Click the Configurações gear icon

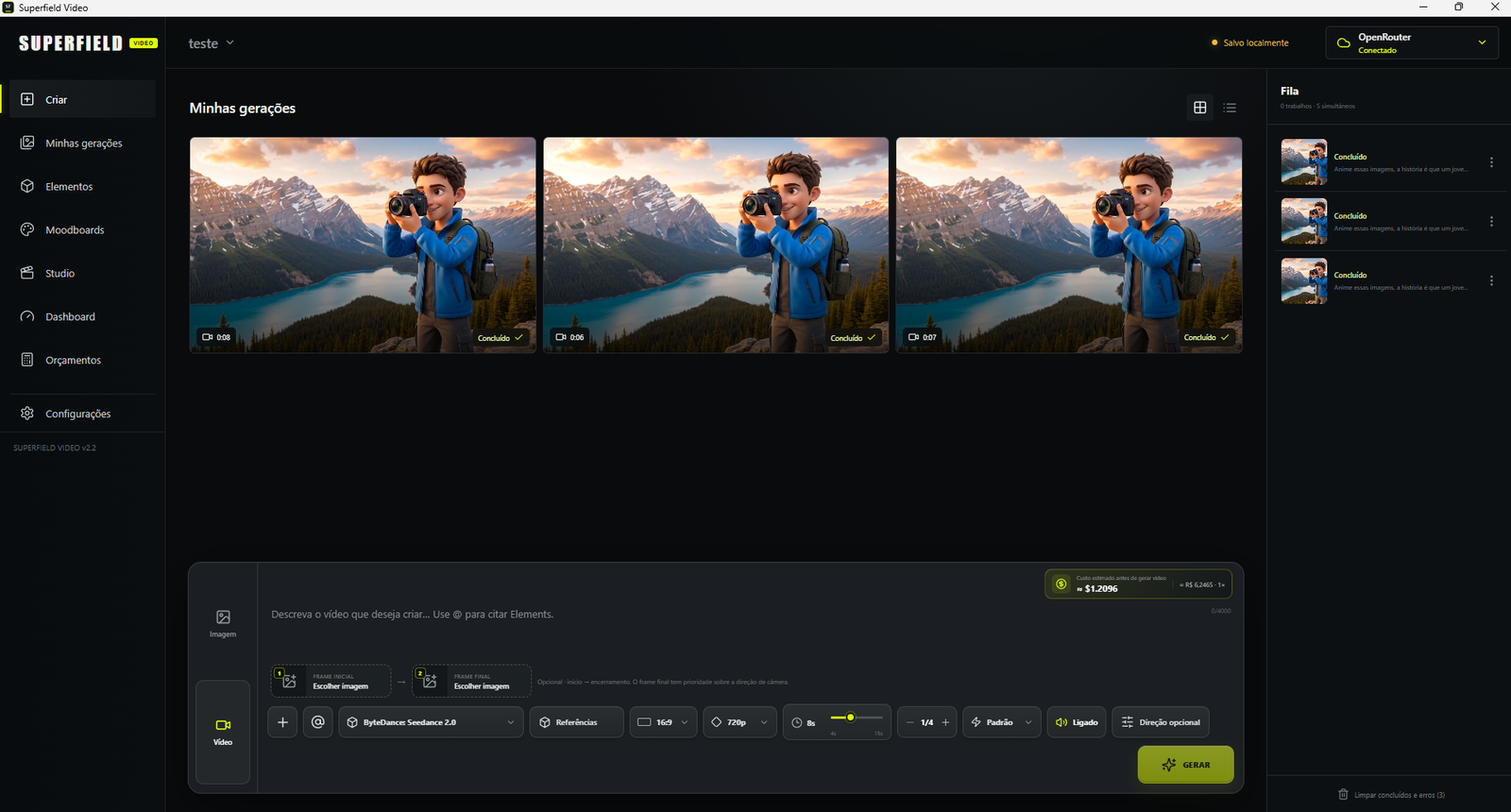click(27, 414)
